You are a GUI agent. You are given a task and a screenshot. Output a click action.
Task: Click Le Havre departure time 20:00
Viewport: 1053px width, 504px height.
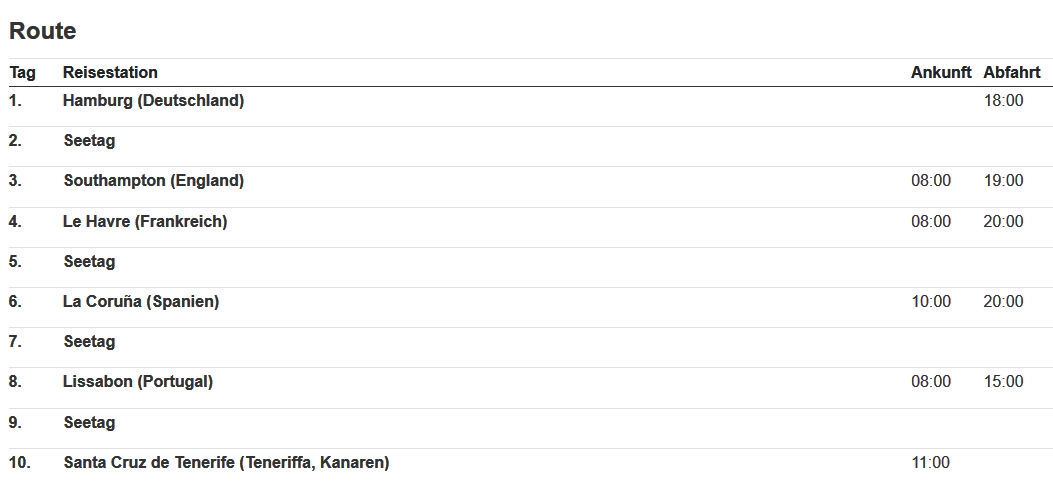[1003, 221]
